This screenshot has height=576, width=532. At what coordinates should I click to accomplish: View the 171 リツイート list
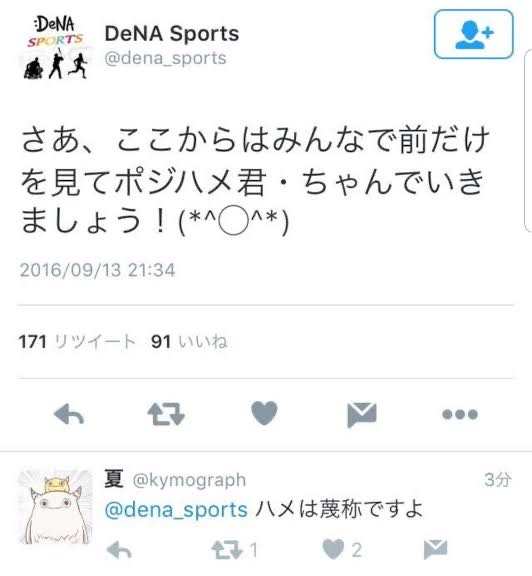tap(77, 342)
